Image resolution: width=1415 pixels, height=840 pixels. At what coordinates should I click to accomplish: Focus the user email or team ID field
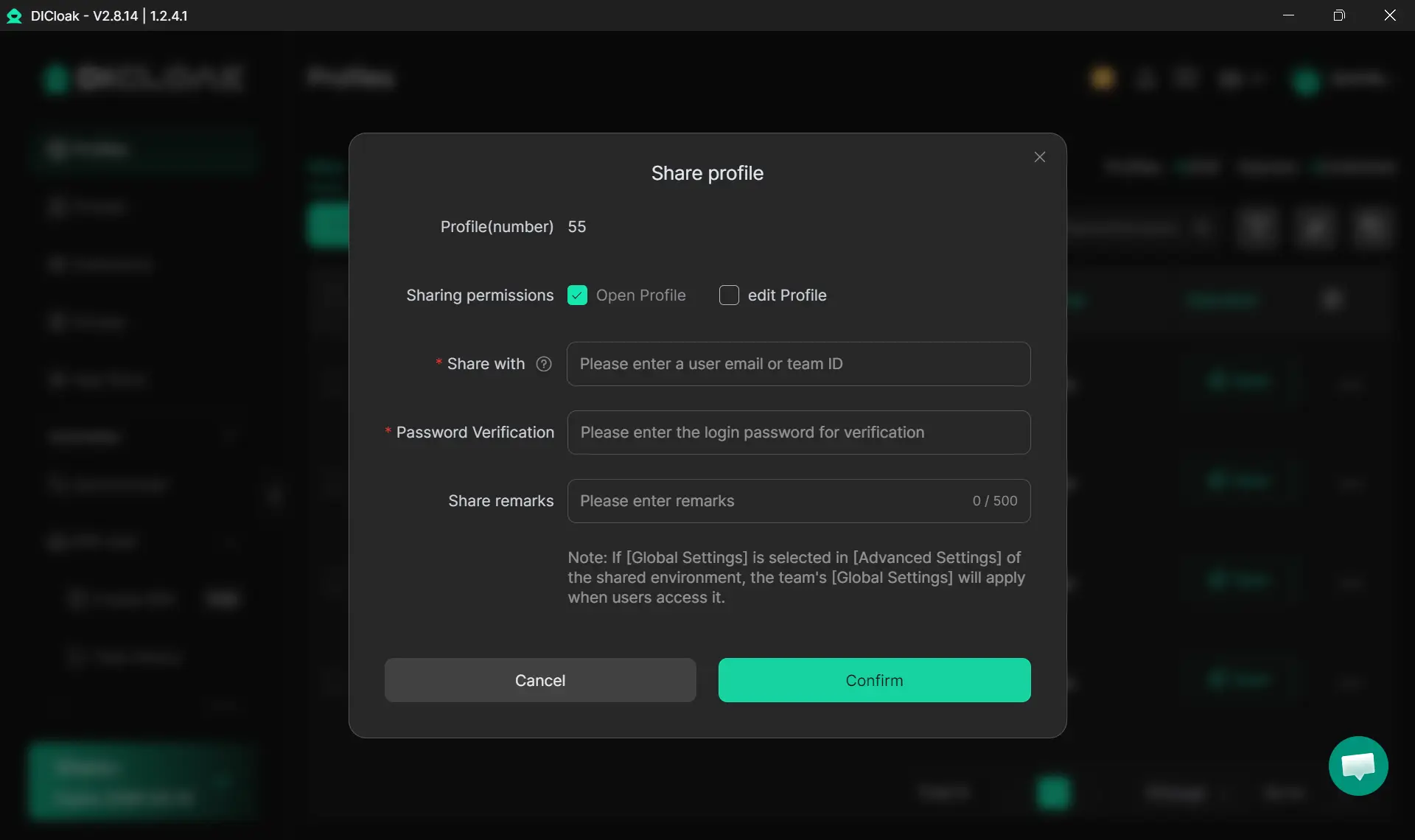(798, 364)
